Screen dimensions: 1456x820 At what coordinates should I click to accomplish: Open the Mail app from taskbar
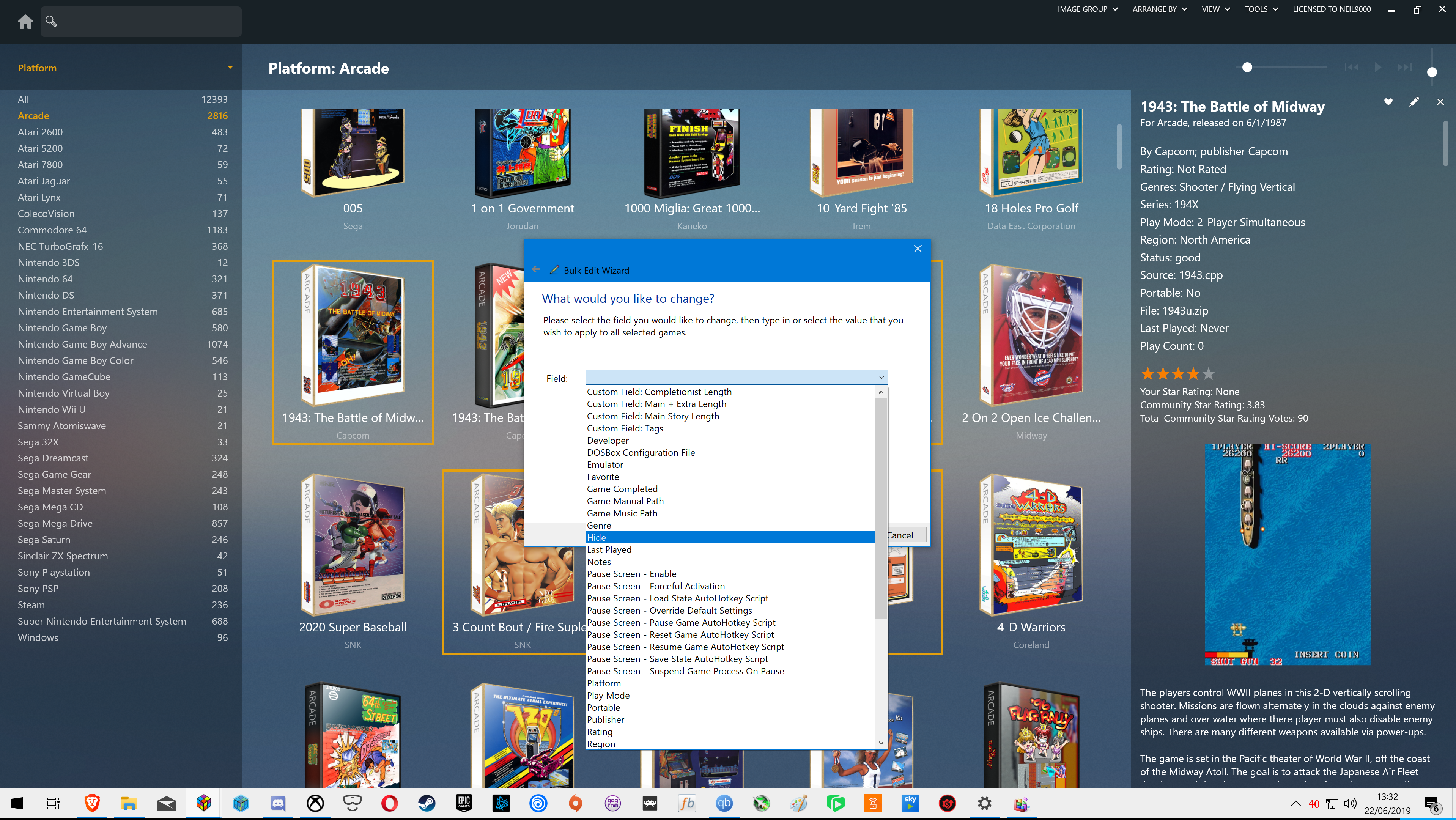[x=166, y=804]
